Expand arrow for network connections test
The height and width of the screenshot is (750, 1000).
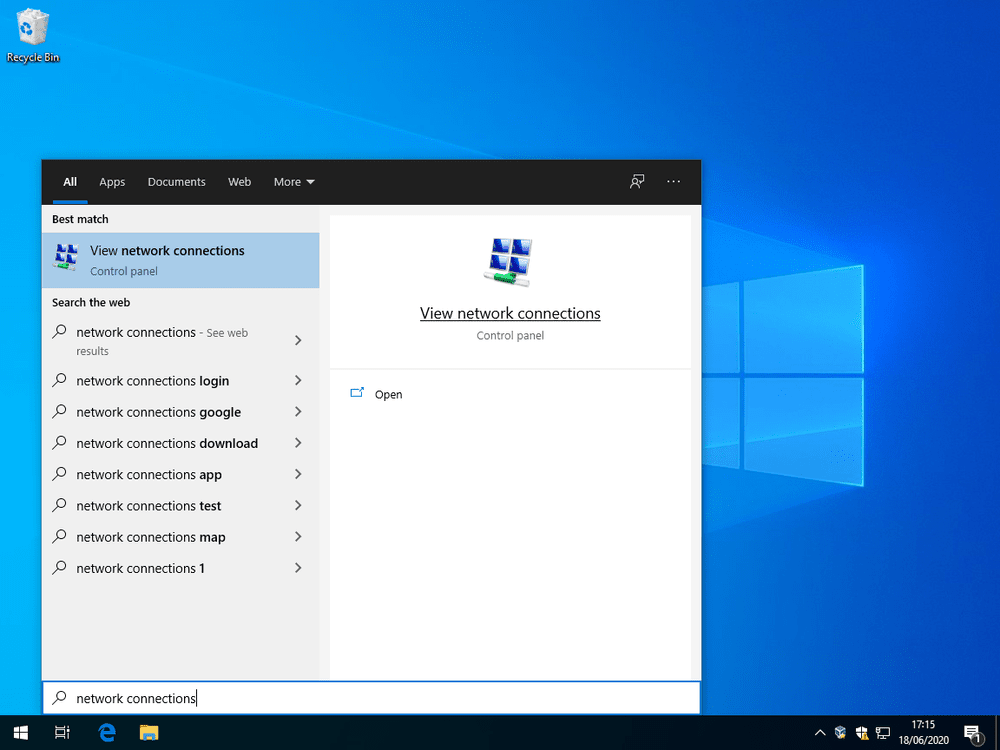click(298, 505)
